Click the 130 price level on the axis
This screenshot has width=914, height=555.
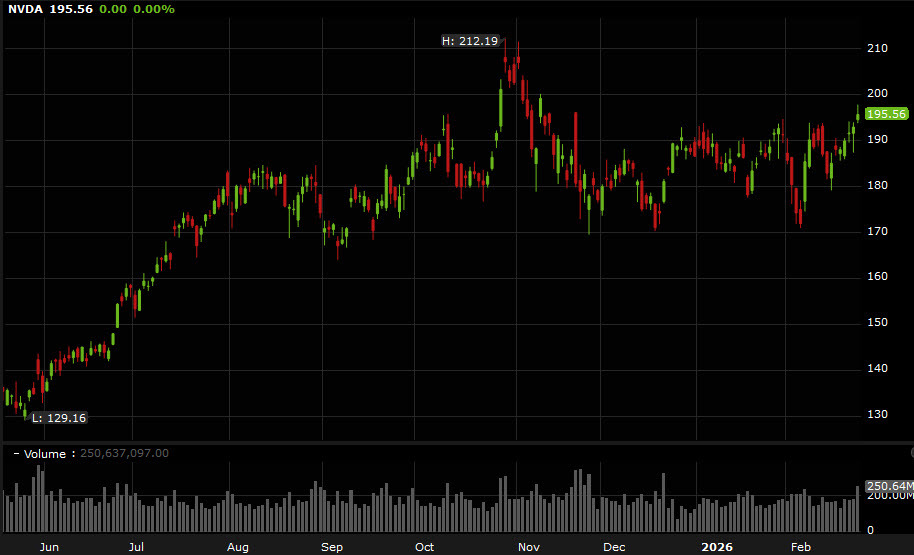pyautogui.click(x=877, y=414)
